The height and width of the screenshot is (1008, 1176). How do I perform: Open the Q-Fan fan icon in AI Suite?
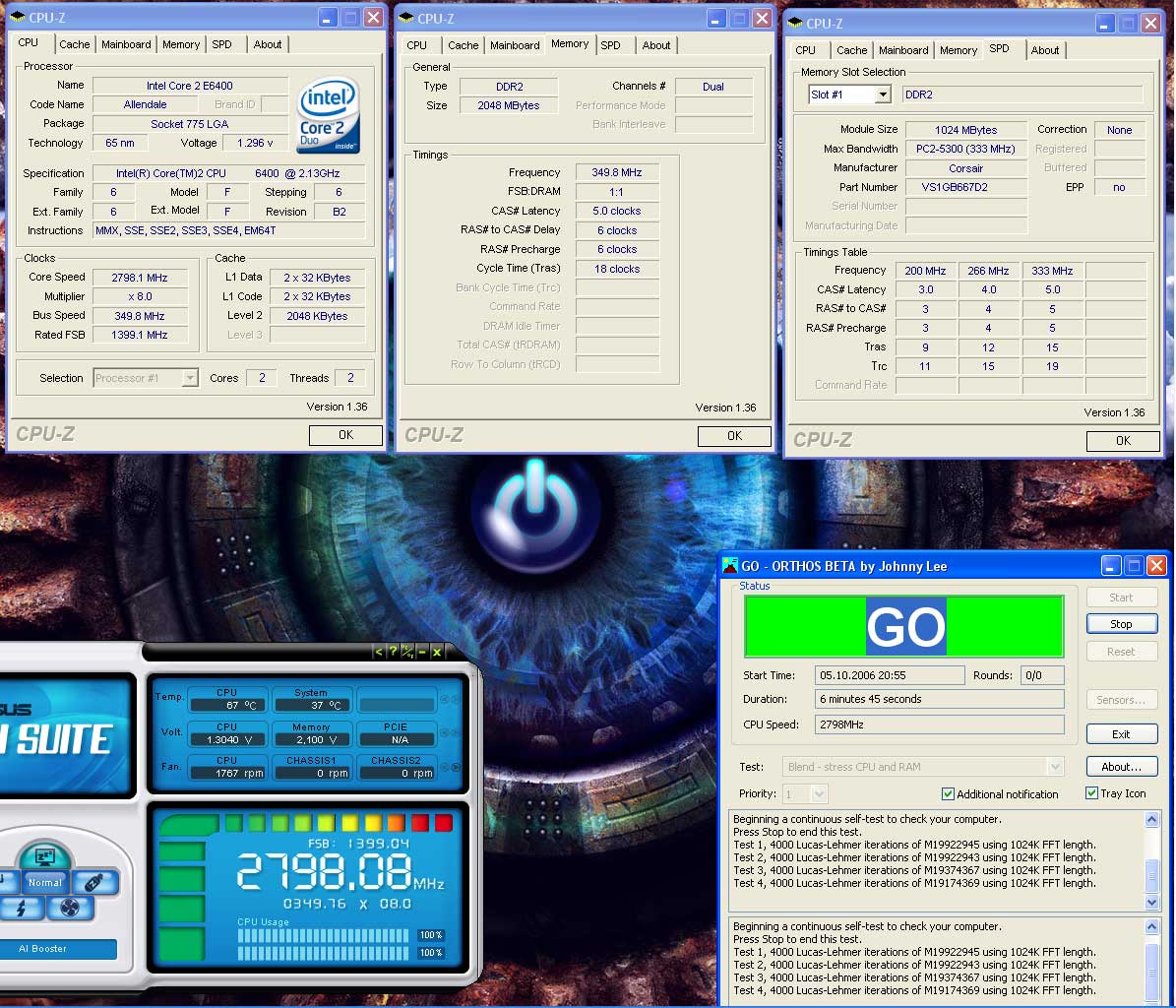tap(70, 909)
